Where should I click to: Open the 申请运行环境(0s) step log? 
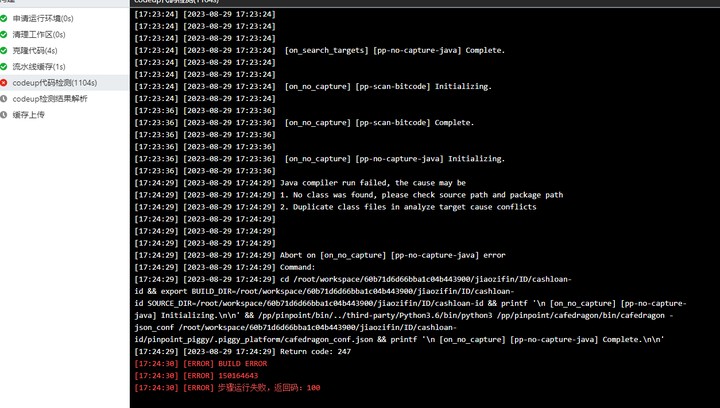pyautogui.click(x=64, y=18)
